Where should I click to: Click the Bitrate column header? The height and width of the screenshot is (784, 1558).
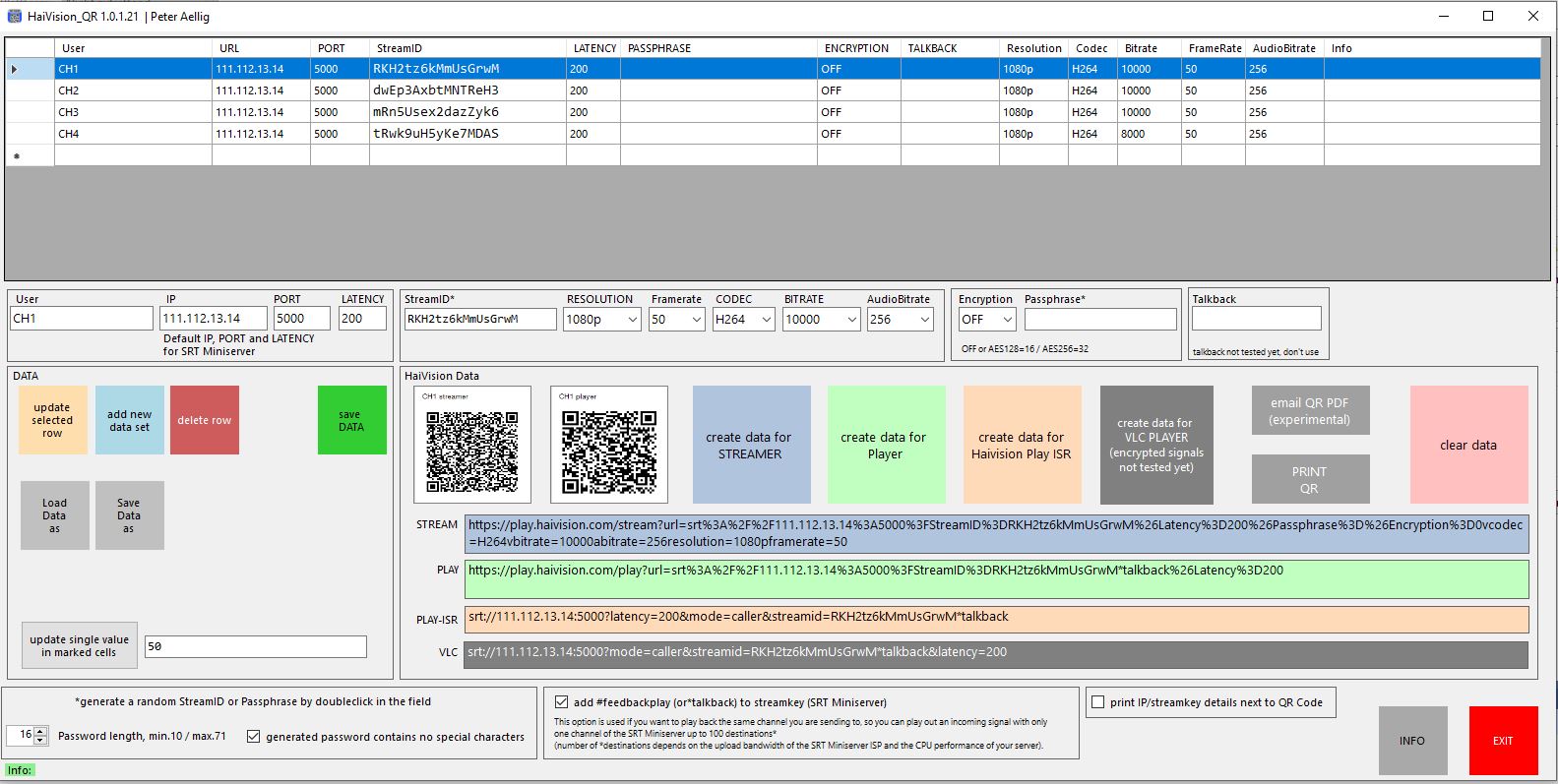1150,48
